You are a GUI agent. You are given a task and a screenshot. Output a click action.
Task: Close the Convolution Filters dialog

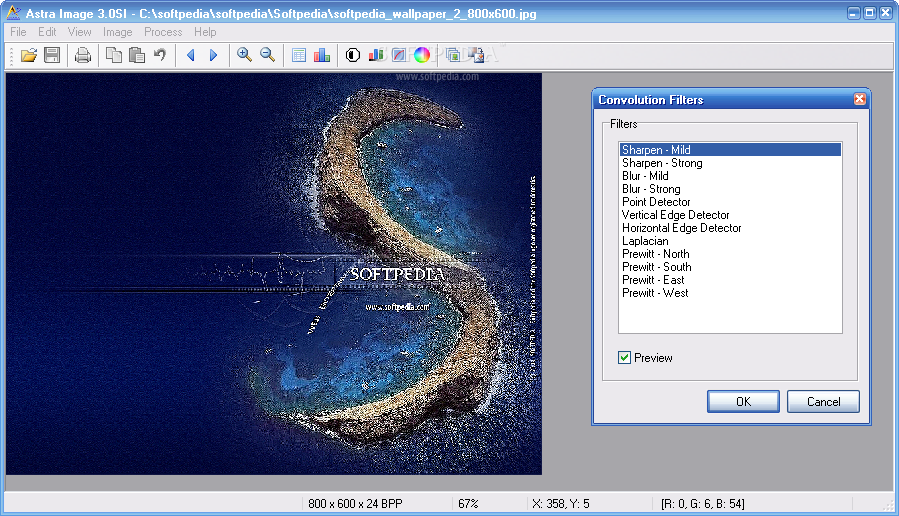click(x=859, y=99)
